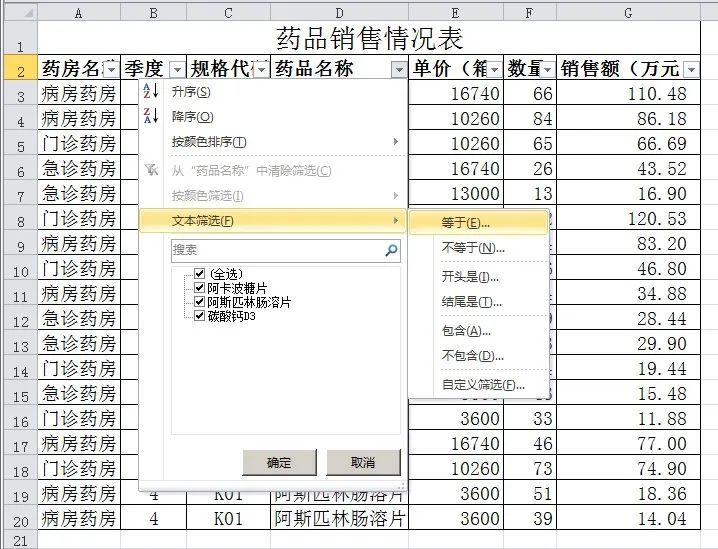
Task: Select column E header
Action: [456, 13]
